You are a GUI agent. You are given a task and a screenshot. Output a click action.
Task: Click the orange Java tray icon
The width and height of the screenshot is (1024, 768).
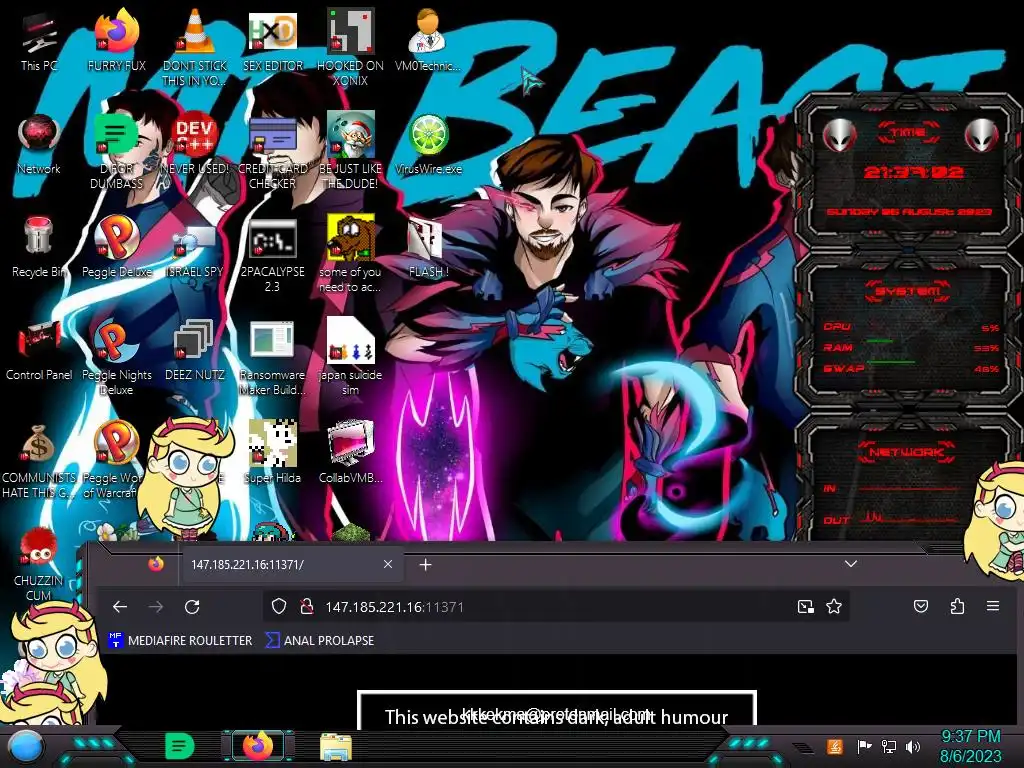coord(834,746)
